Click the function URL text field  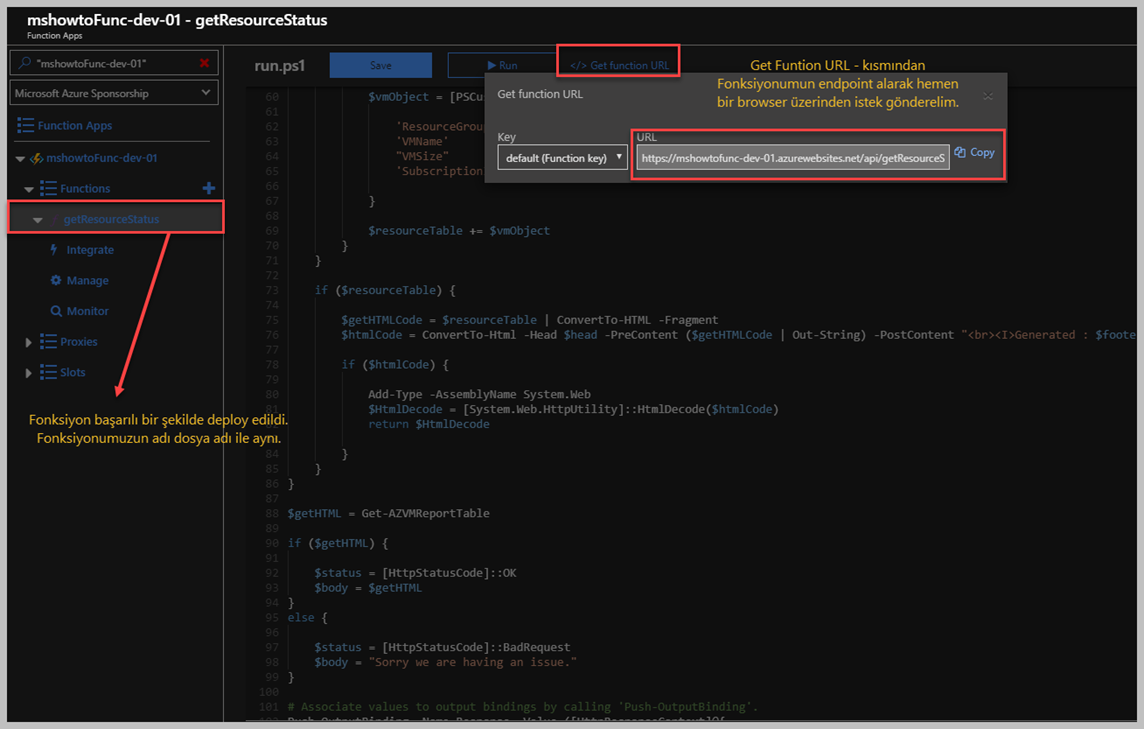click(x=792, y=158)
